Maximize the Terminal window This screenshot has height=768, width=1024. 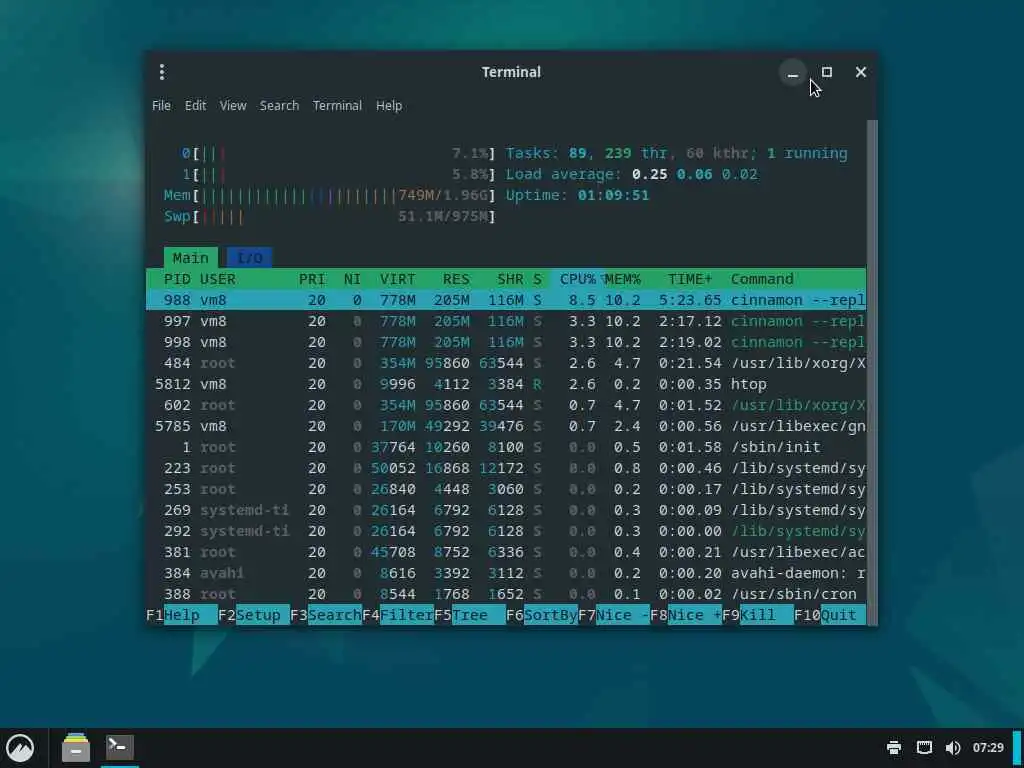pos(827,72)
